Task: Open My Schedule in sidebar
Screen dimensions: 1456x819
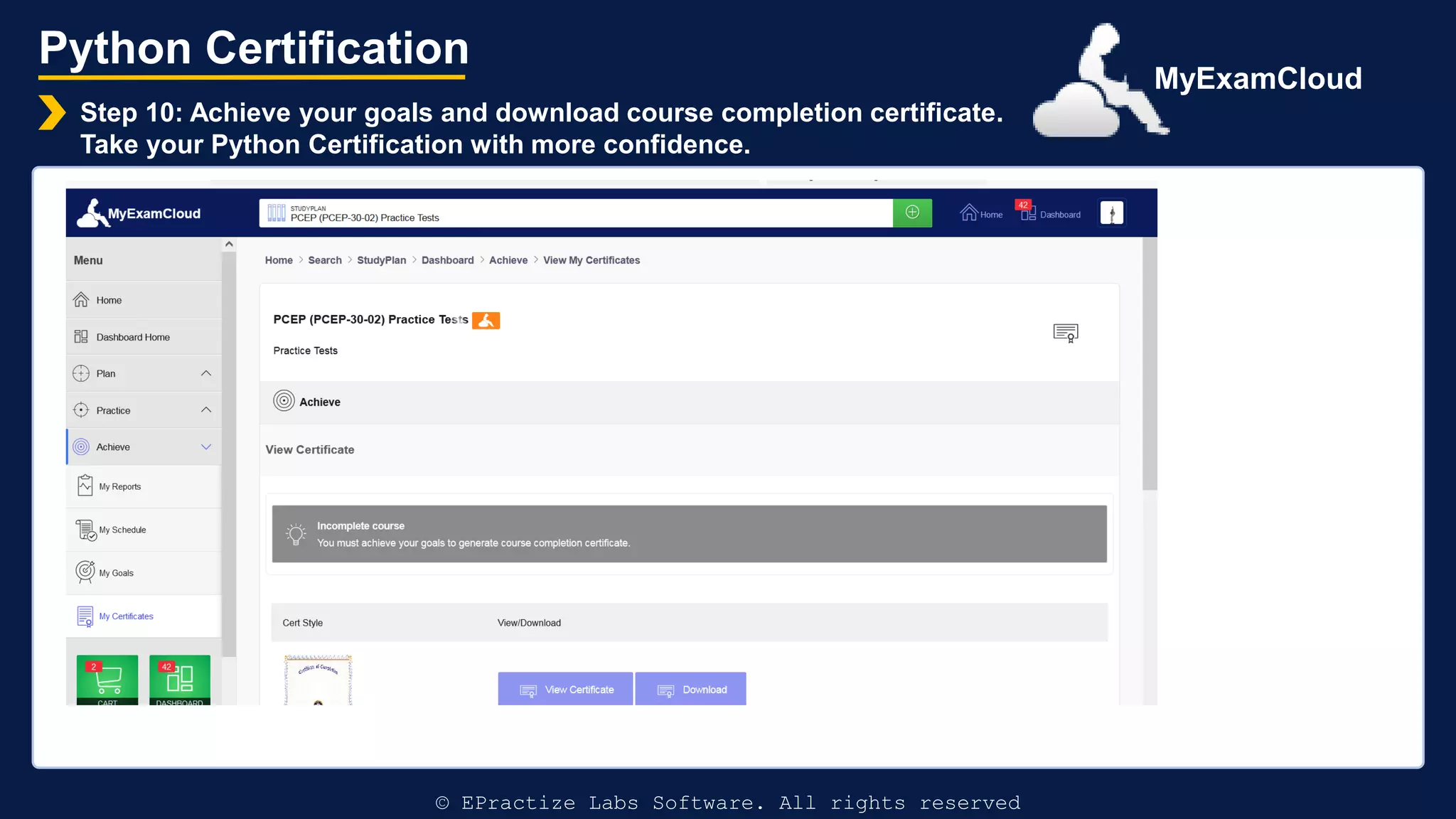Action: tap(122, 530)
